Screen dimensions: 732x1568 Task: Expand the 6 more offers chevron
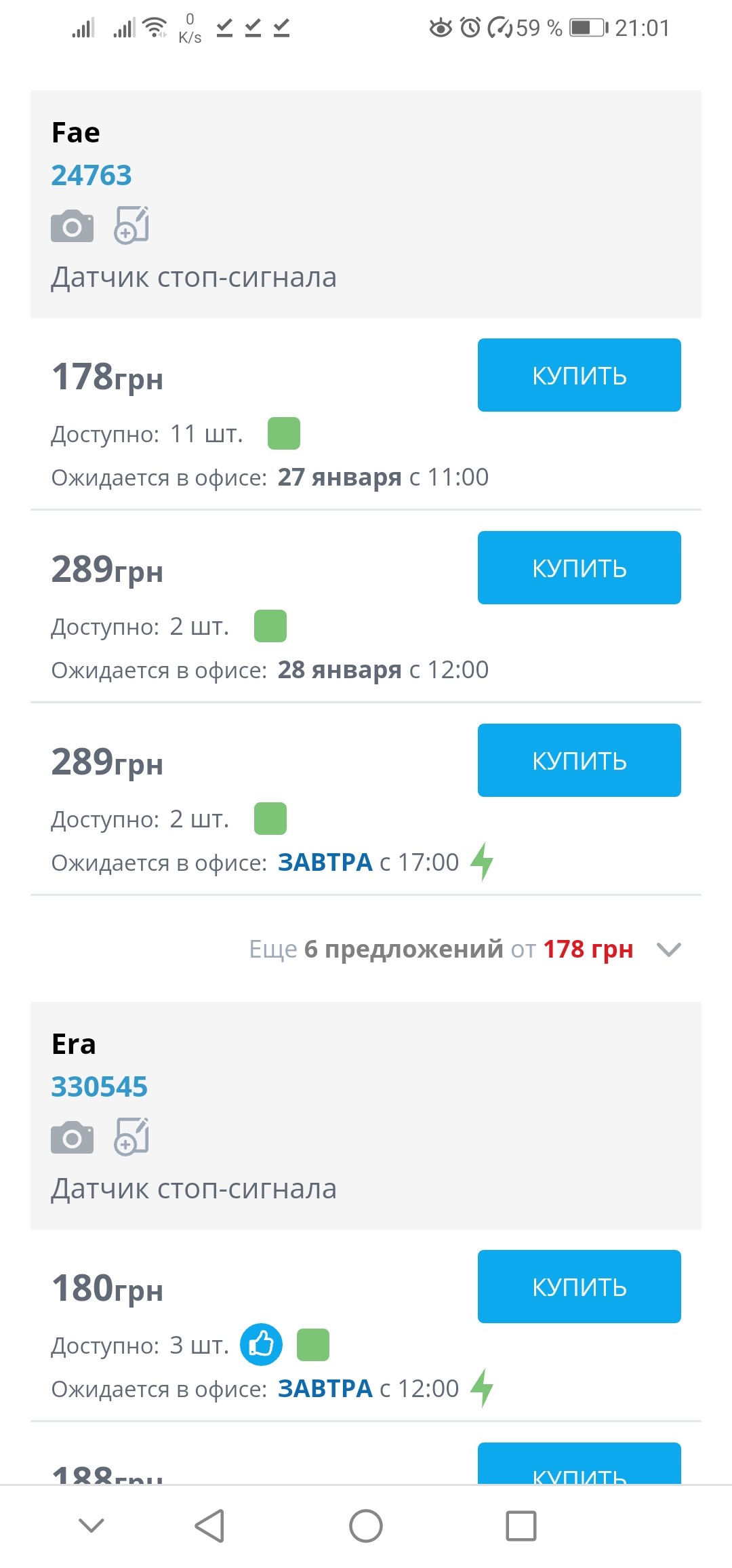668,949
